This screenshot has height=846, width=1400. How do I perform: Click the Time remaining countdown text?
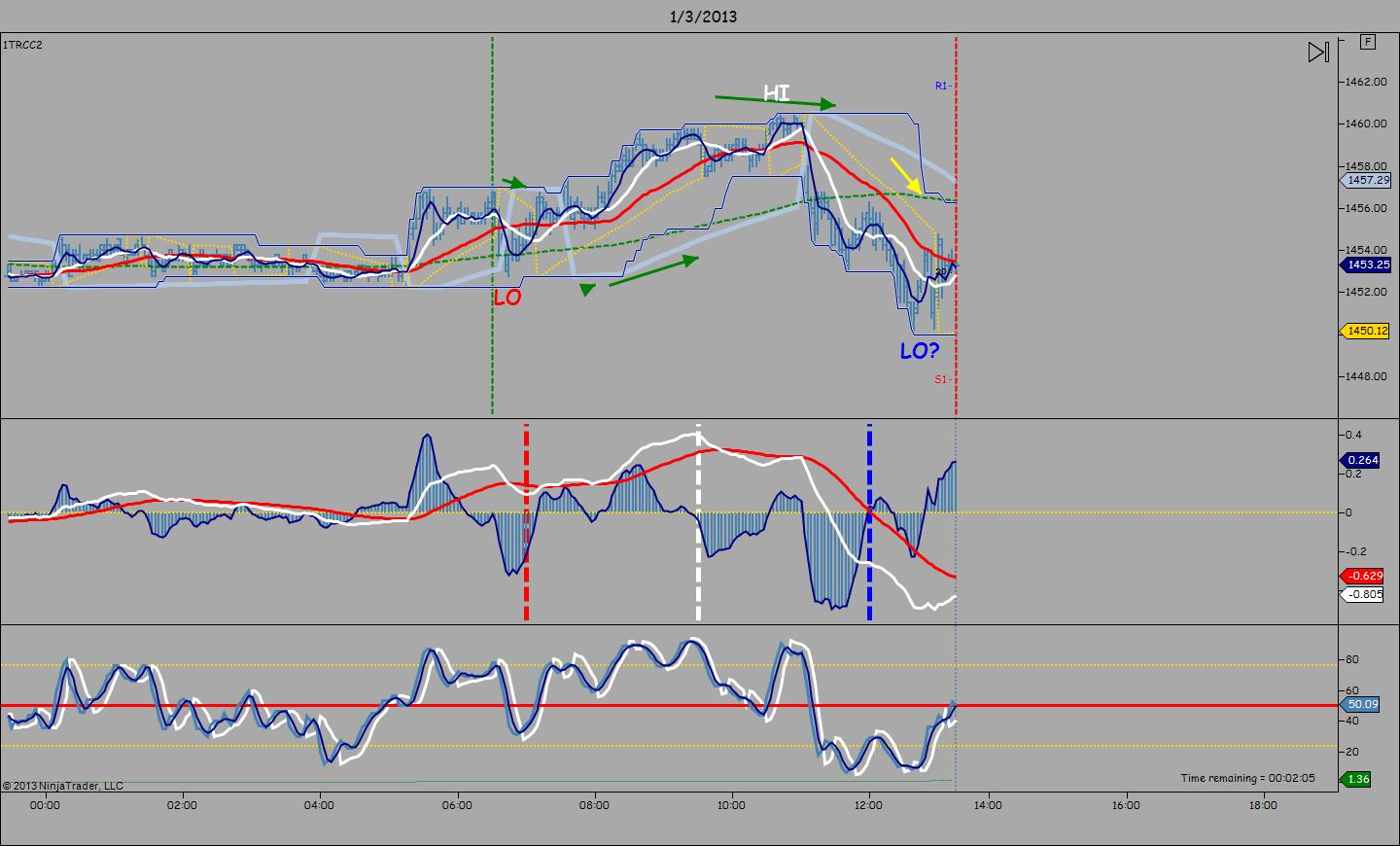point(1248,778)
